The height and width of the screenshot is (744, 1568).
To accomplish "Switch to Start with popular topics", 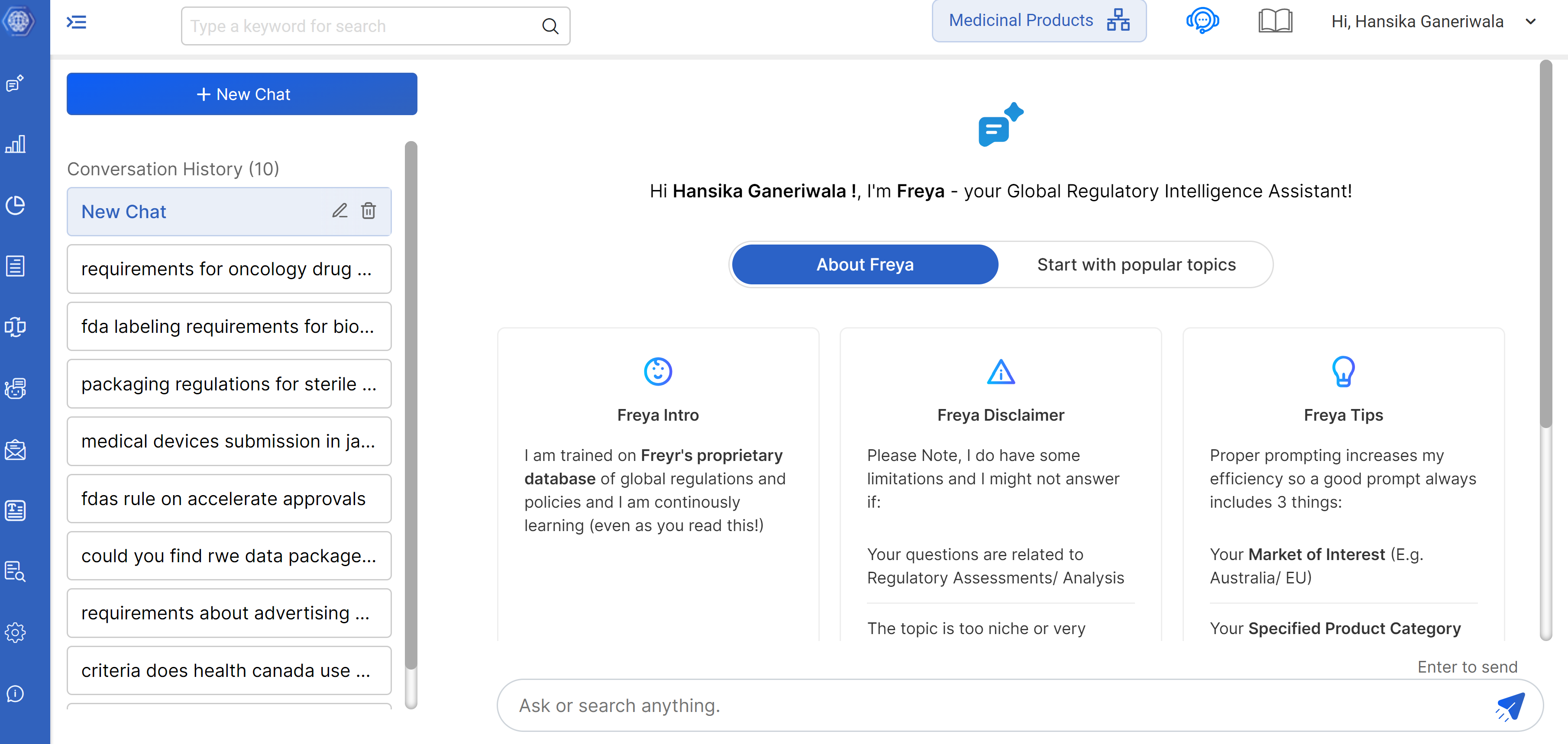I will [1136, 264].
